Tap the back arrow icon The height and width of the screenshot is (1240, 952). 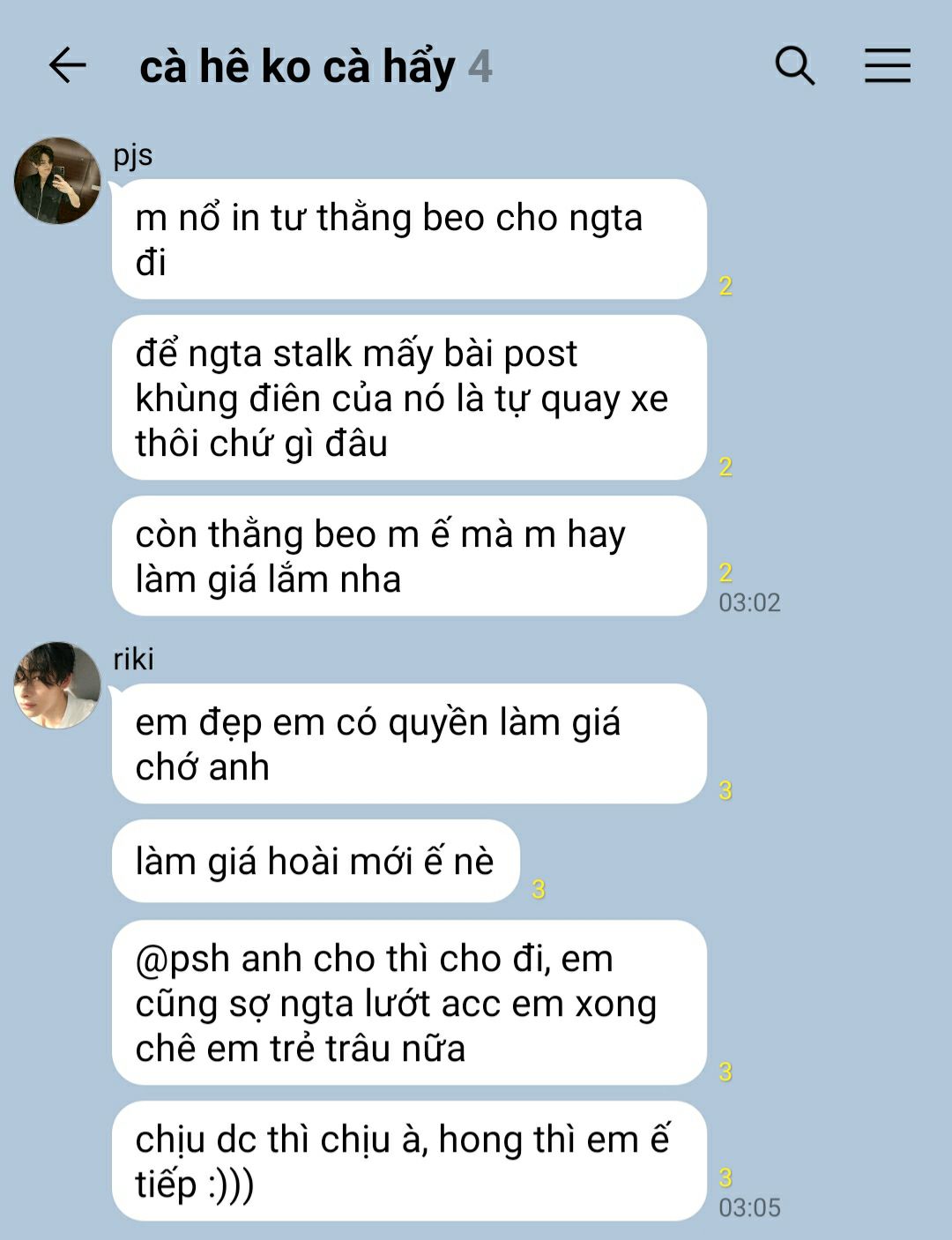point(67,65)
